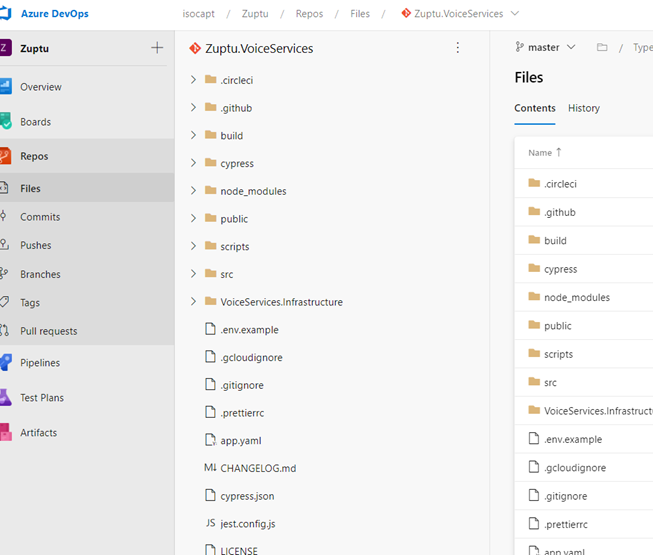Switch to the History tab
This screenshot has height=555, width=653.
(584, 108)
